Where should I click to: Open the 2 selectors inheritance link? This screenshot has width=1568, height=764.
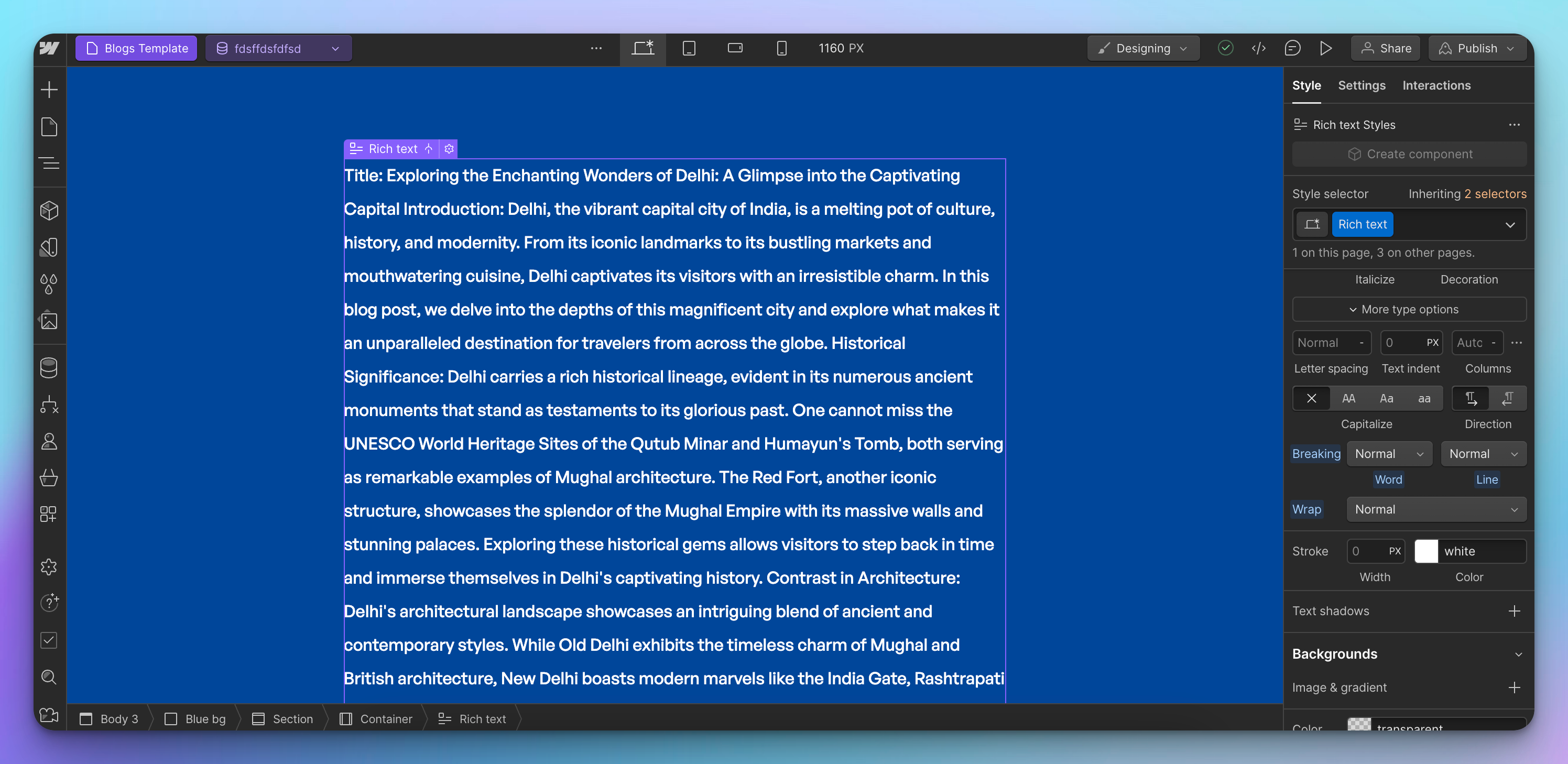(x=1495, y=193)
